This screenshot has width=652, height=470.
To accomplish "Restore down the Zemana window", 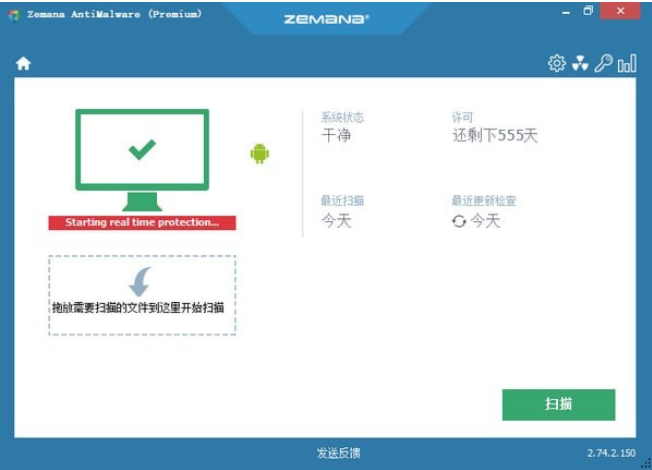I will point(588,11).
